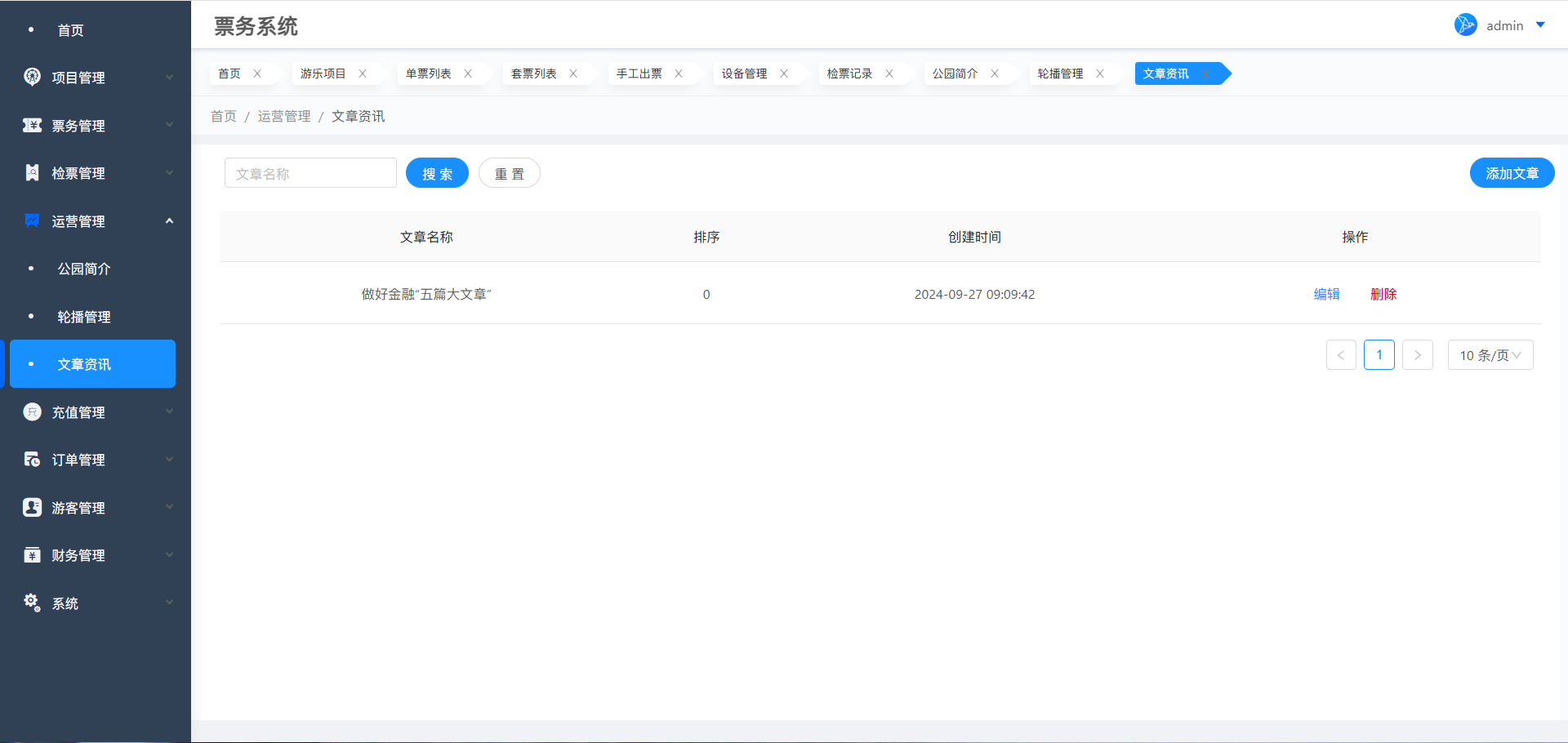Viewport: 1568px width, 743px height.
Task: Click the 充值管理 coin icon
Action: pos(32,412)
